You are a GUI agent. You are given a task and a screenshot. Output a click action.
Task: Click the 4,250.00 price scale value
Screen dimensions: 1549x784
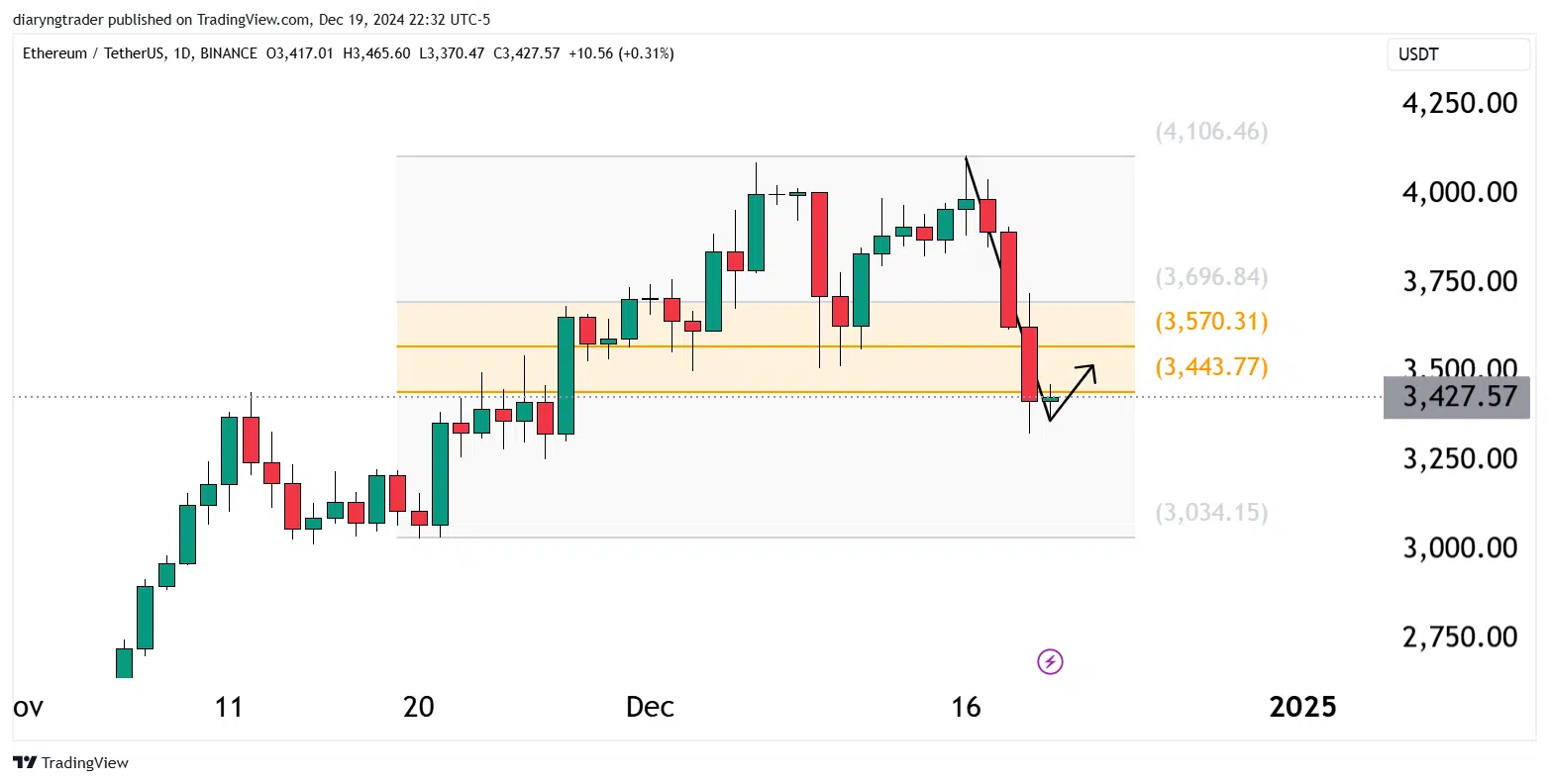pyautogui.click(x=1460, y=103)
